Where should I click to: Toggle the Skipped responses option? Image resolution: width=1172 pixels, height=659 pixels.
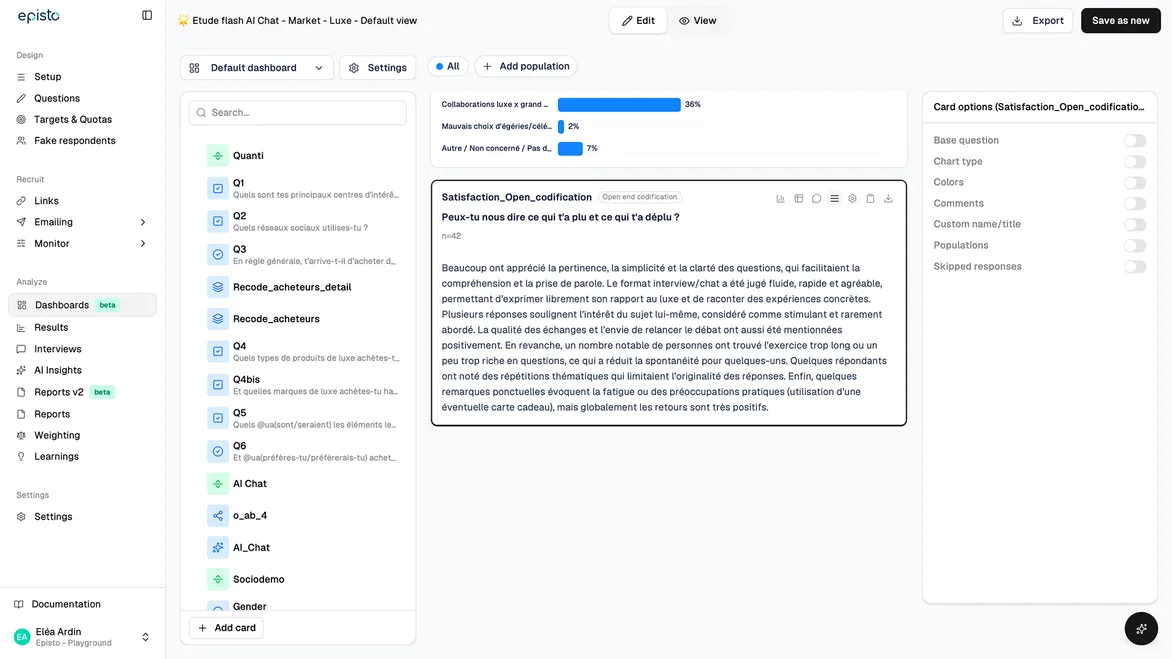[x=1135, y=267]
